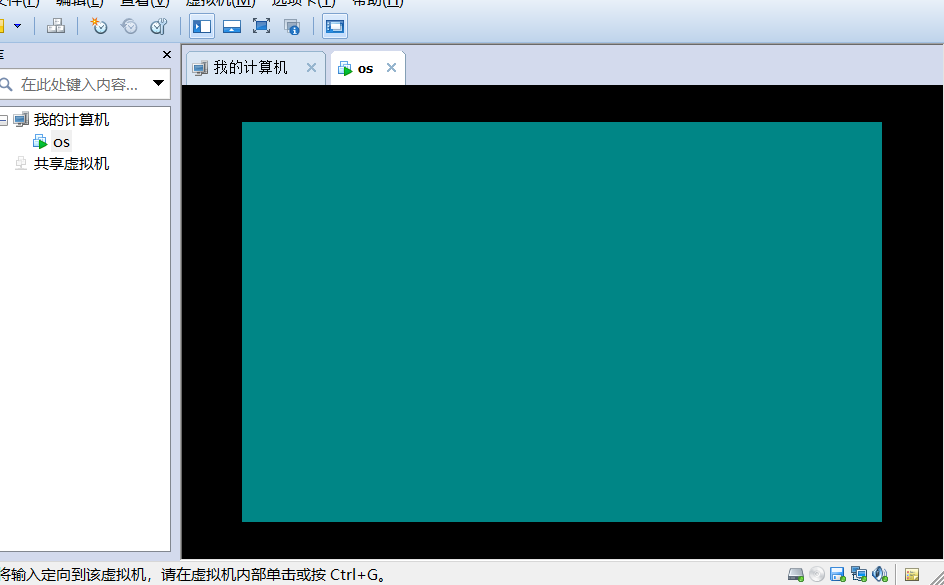The height and width of the screenshot is (585, 944).
Task: Open the message log icon in status bar
Action: click(912, 575)
